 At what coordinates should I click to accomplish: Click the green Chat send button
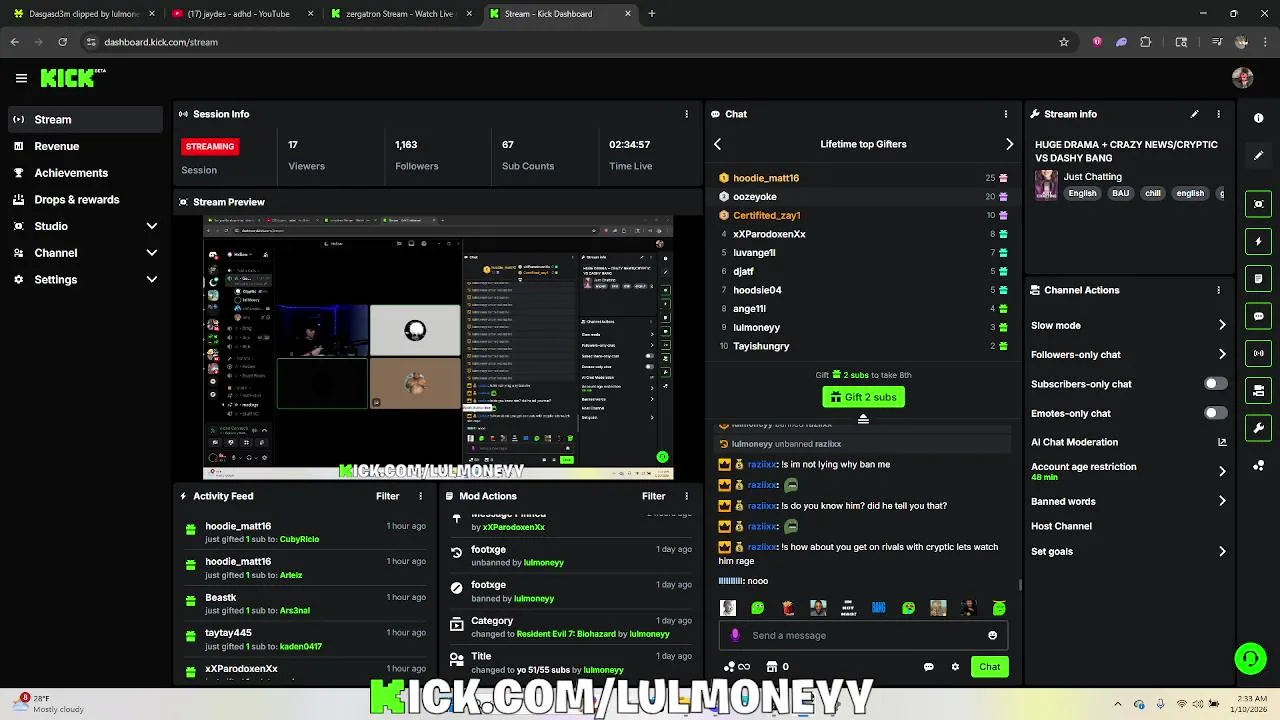[989, 667]
